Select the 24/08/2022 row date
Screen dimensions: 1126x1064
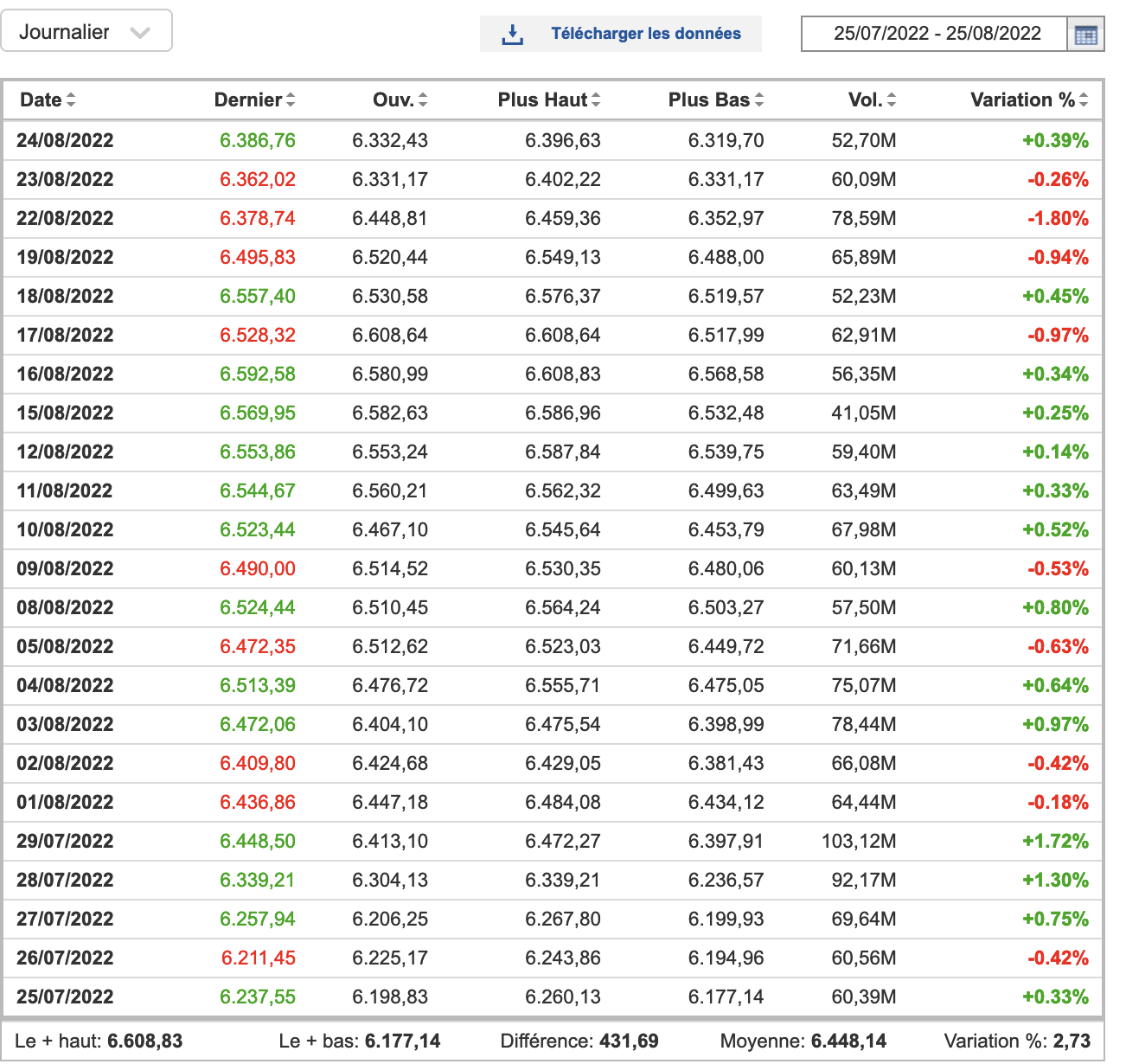coord(65,140)
